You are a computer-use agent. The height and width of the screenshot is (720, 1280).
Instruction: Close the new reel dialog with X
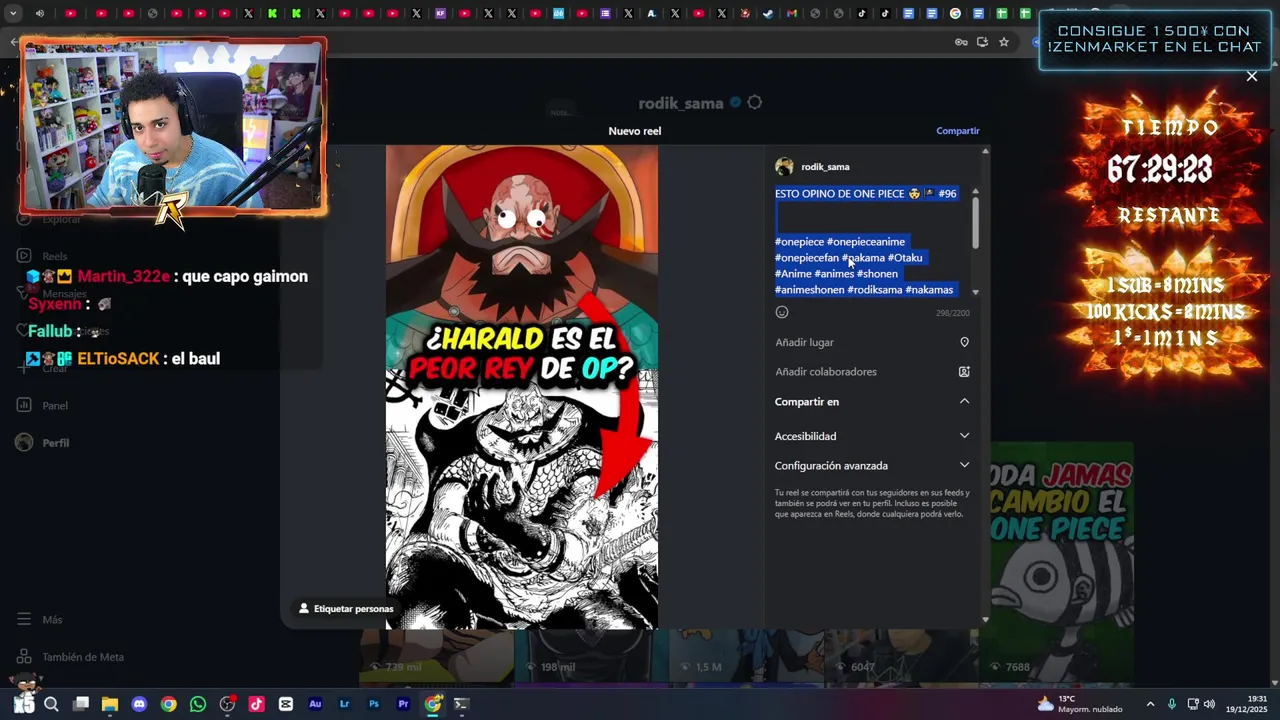pyautogui.click(x=1251, y=76)
